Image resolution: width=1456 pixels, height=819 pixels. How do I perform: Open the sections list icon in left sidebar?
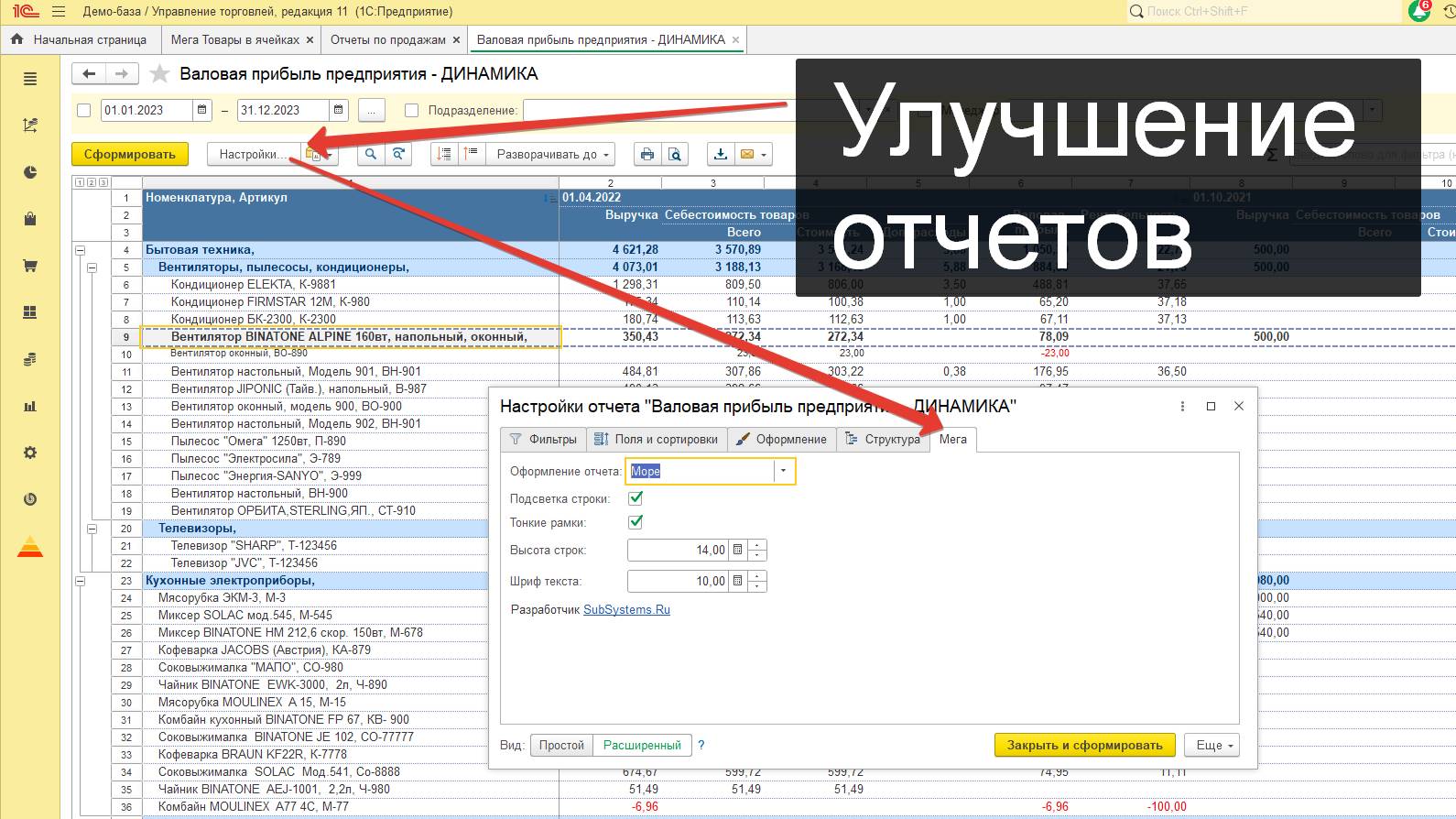click(30, 80)
